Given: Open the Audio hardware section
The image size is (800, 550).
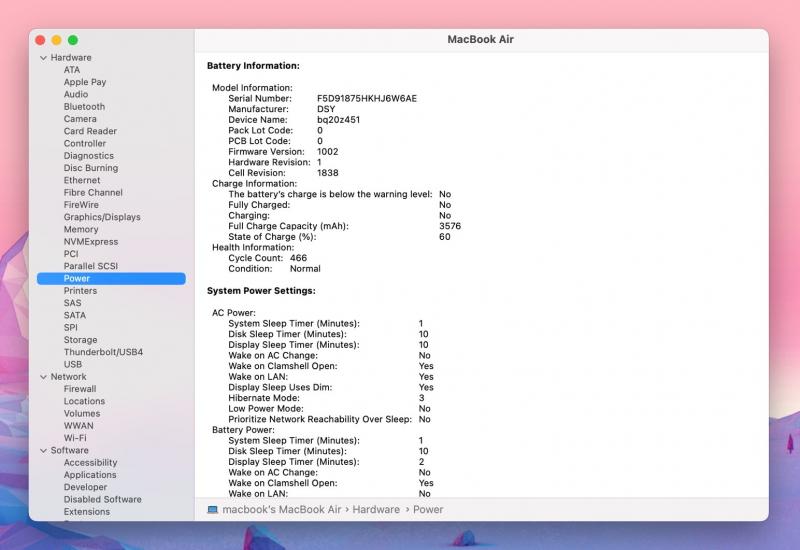Looking at the screenshot, I should point(76,94).
